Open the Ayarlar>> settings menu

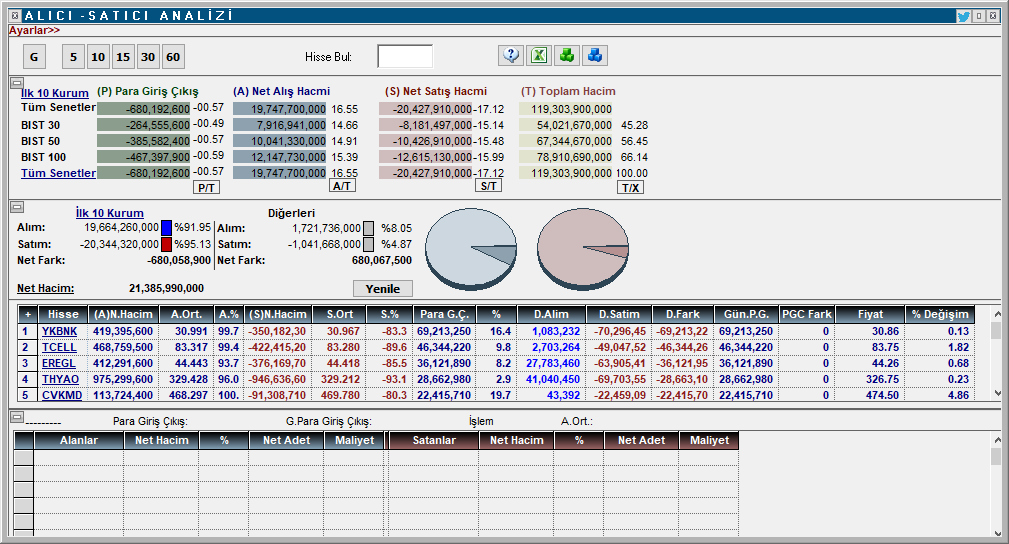pyautogui.click(x=34, y=30)
